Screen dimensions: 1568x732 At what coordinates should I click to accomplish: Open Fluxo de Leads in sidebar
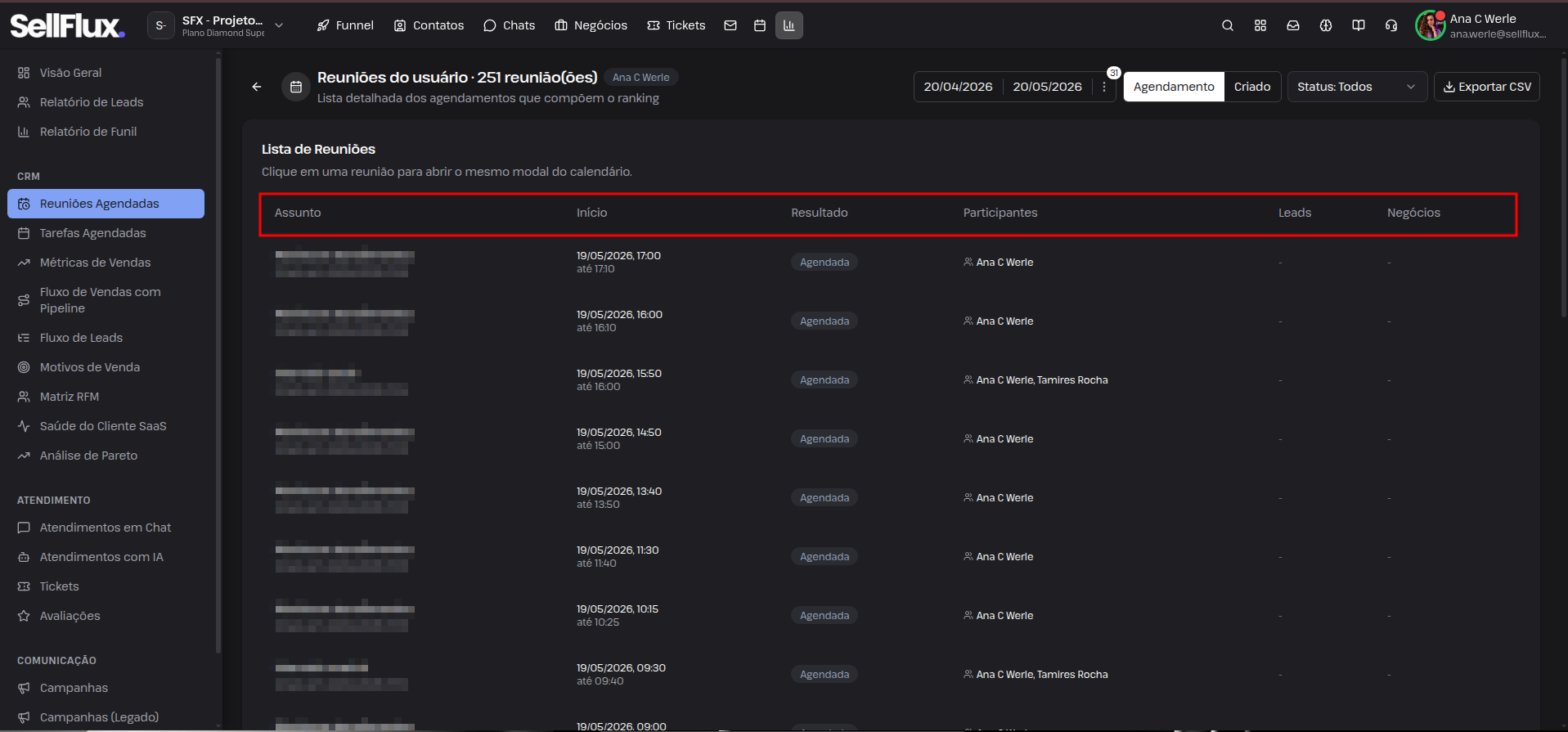tap(106, 338)
